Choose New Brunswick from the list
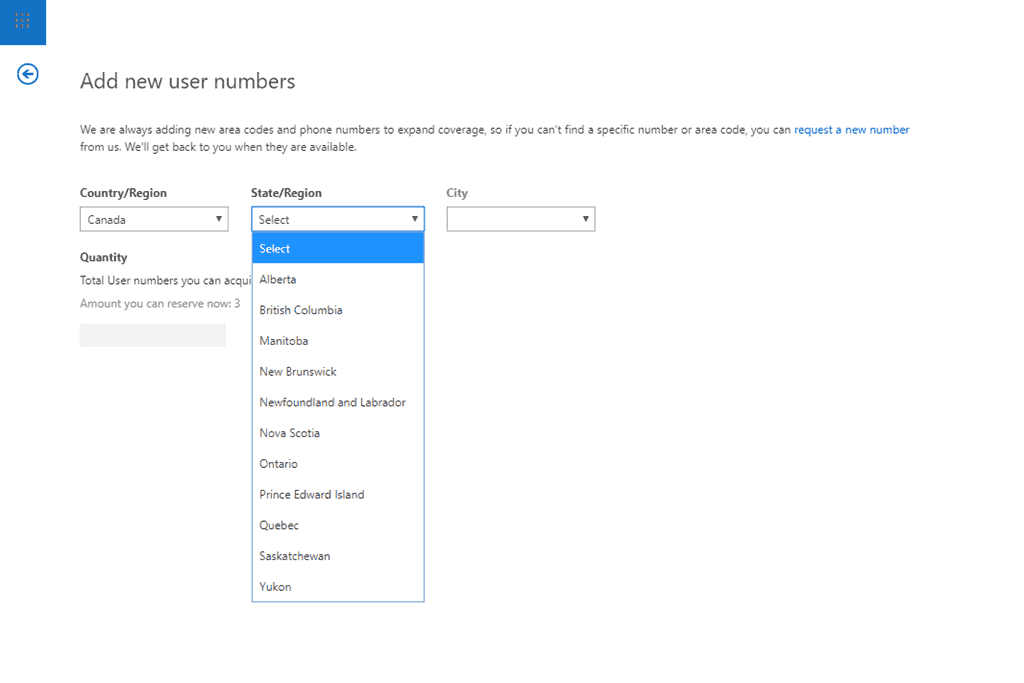Screen dimensions: 1024x683 [x=338, y=372]
